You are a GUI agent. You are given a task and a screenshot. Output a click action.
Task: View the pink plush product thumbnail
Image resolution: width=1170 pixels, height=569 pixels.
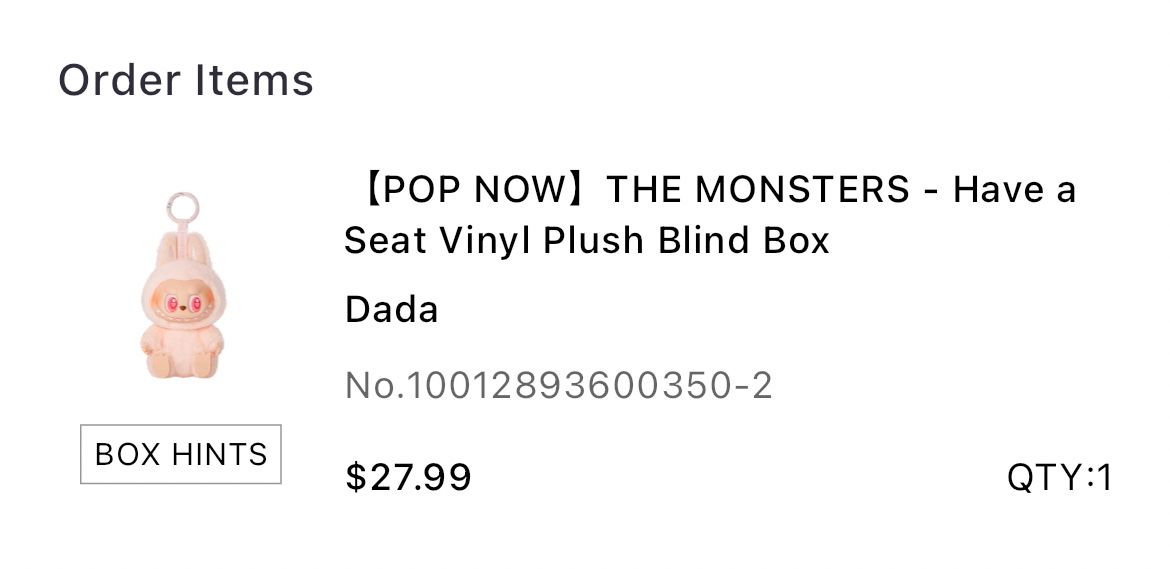point(182,286)
